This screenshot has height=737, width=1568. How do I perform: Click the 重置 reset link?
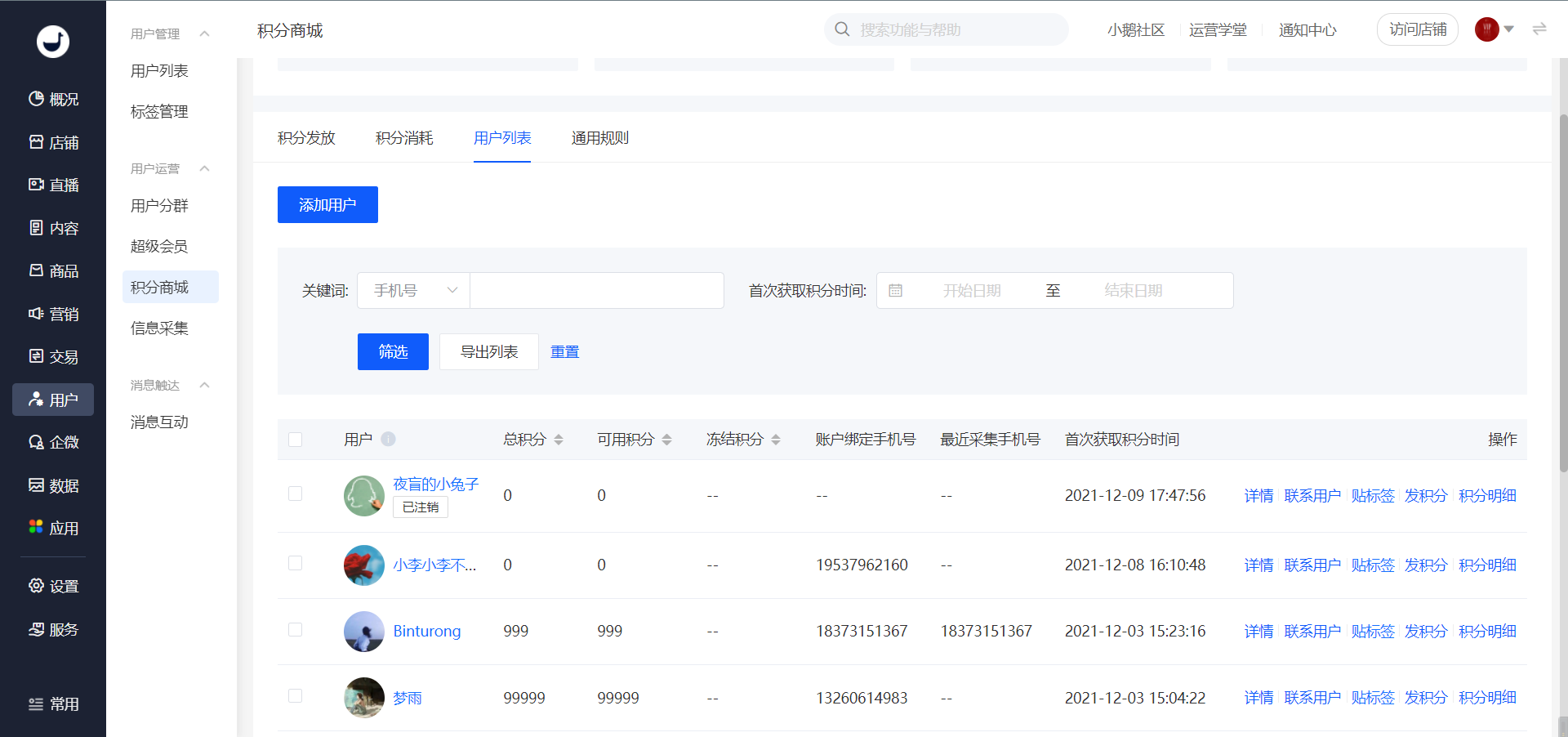point(564,351)
